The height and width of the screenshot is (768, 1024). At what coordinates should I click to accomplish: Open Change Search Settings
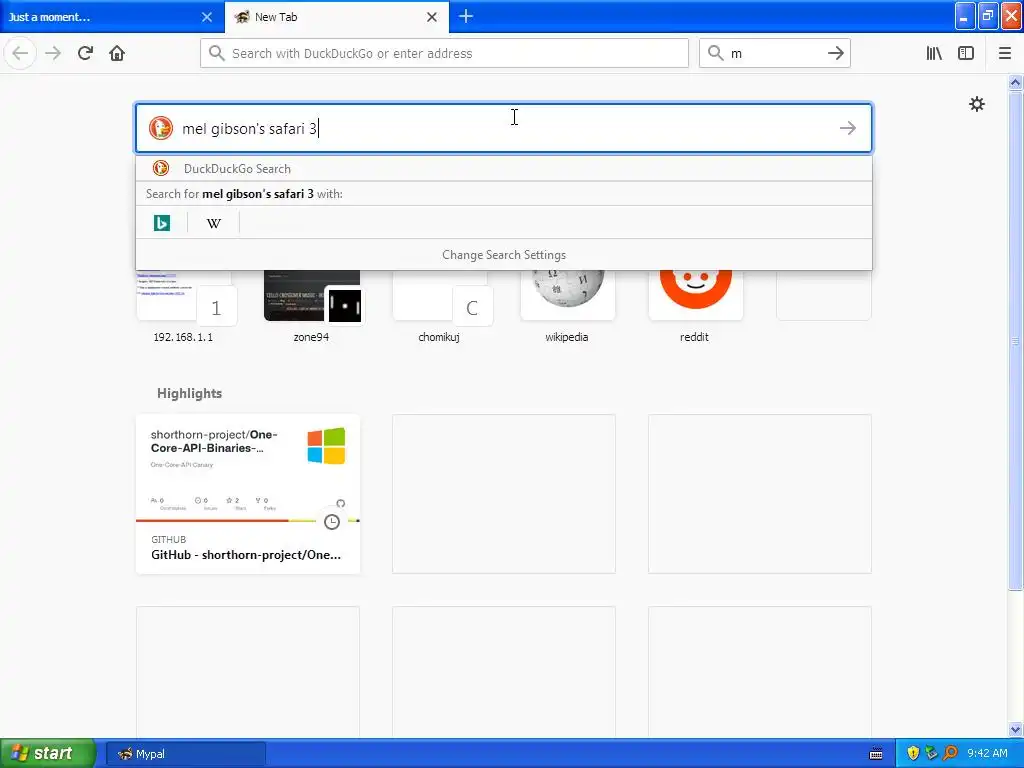(x=504, y=255)
